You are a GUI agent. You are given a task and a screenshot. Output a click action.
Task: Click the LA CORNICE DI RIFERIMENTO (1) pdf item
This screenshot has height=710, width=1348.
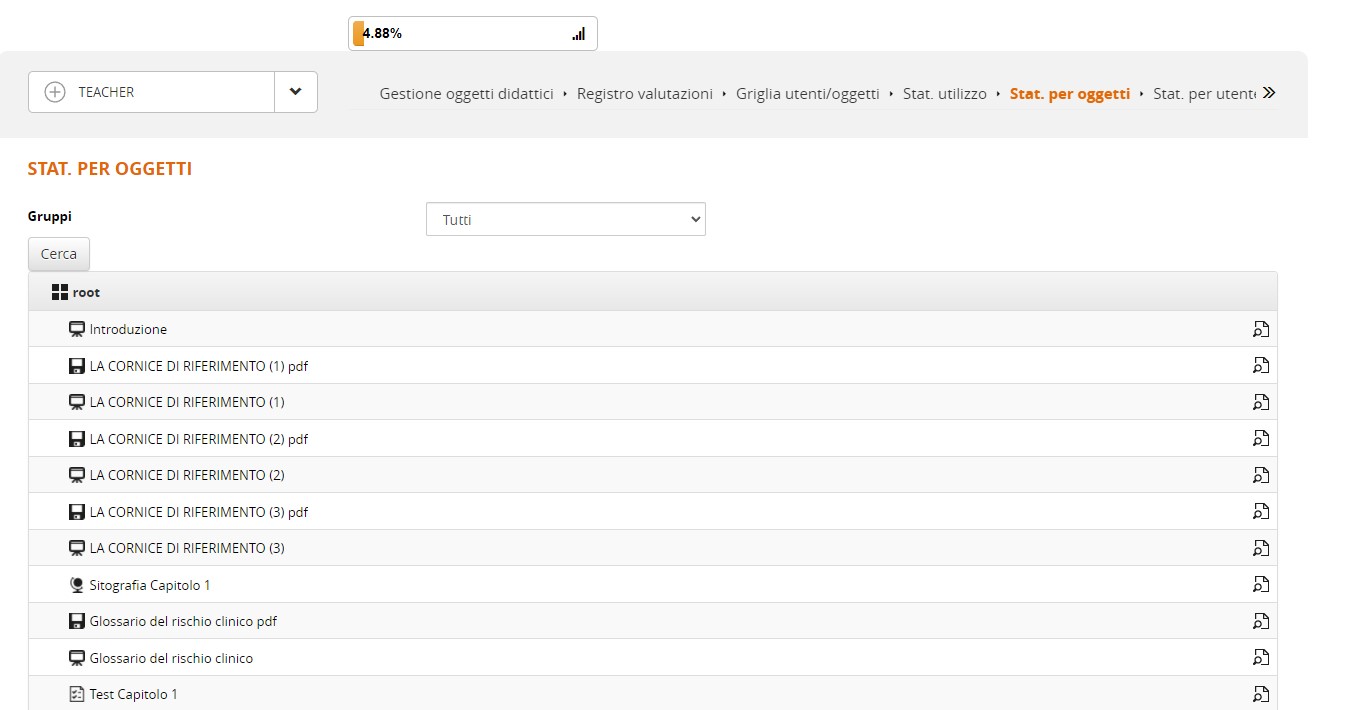(198, 366)
